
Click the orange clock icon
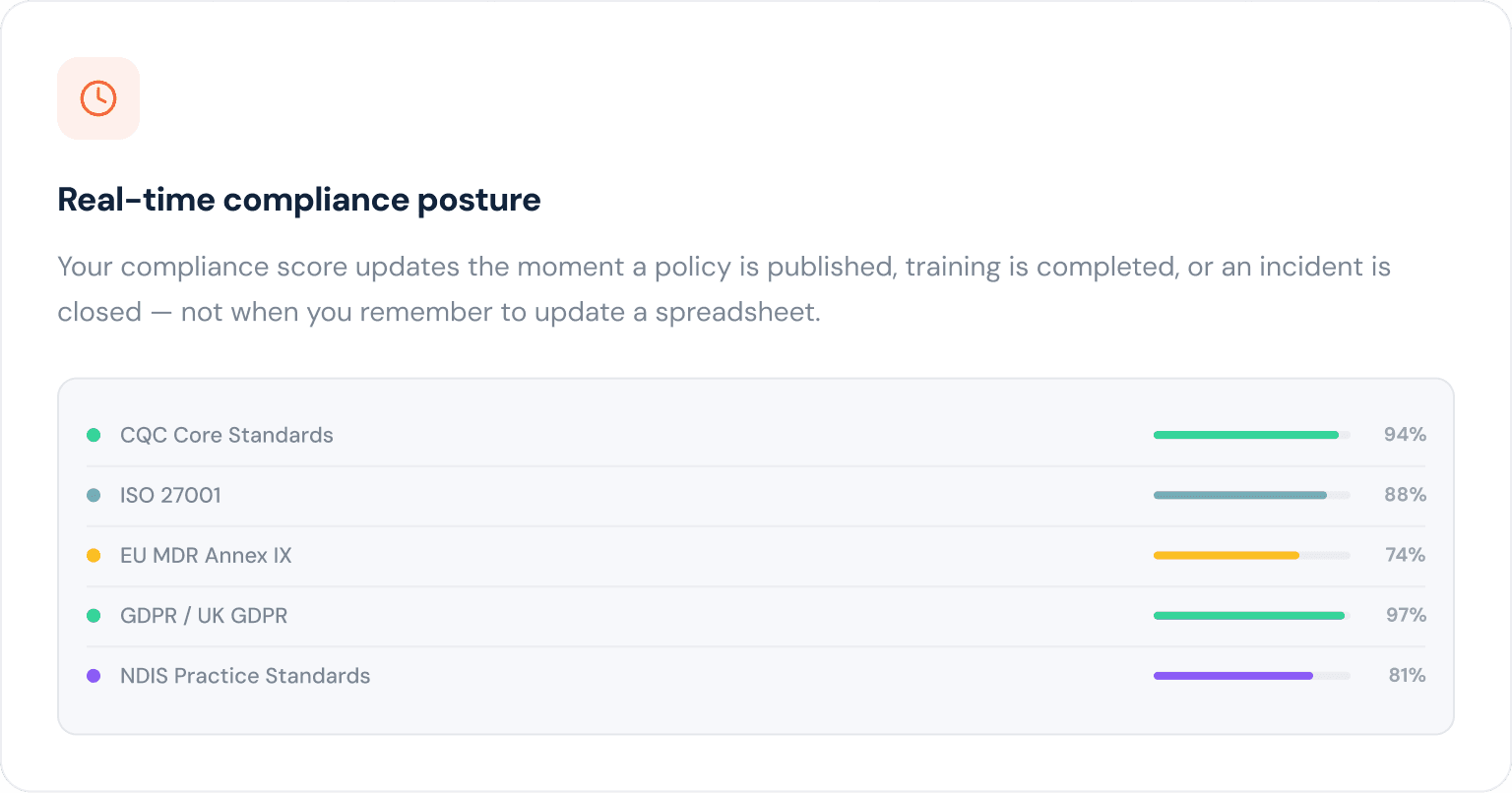tap(98, 98)
